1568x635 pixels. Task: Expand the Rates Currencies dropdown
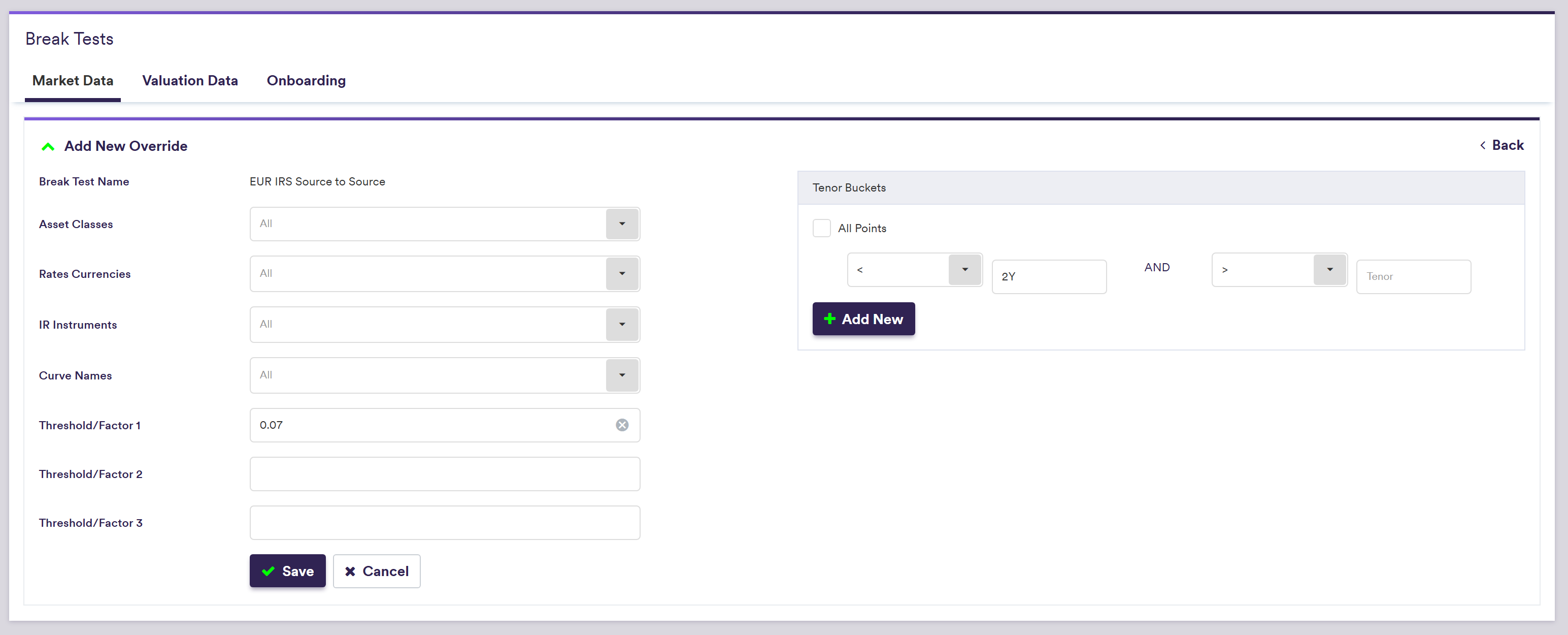point(621,274)
